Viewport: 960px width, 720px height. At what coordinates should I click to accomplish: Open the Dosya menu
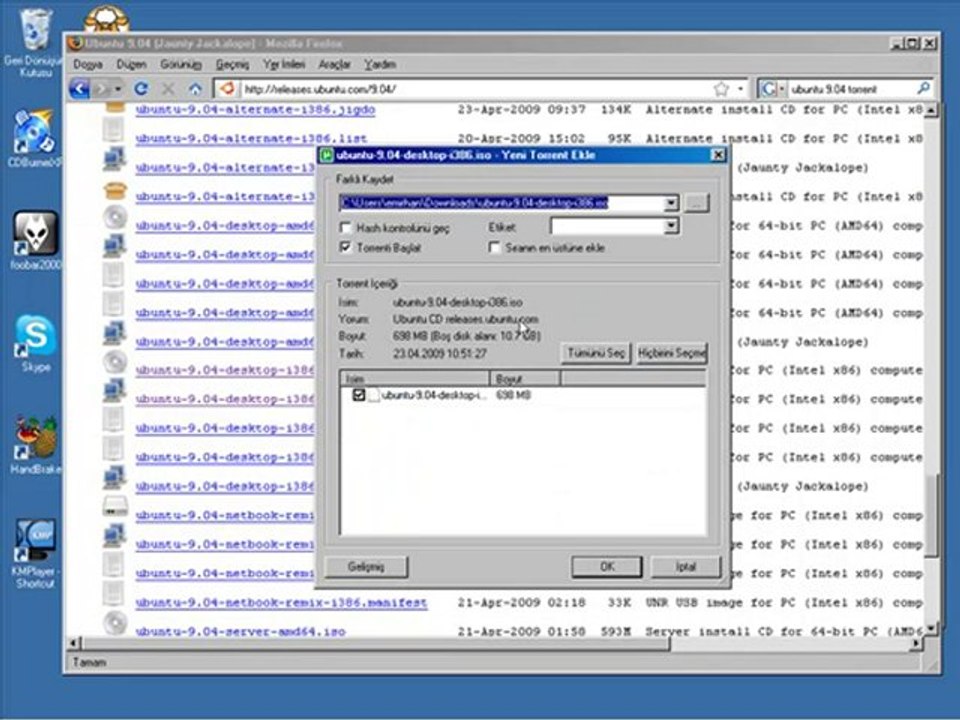[x=88, y=64]
